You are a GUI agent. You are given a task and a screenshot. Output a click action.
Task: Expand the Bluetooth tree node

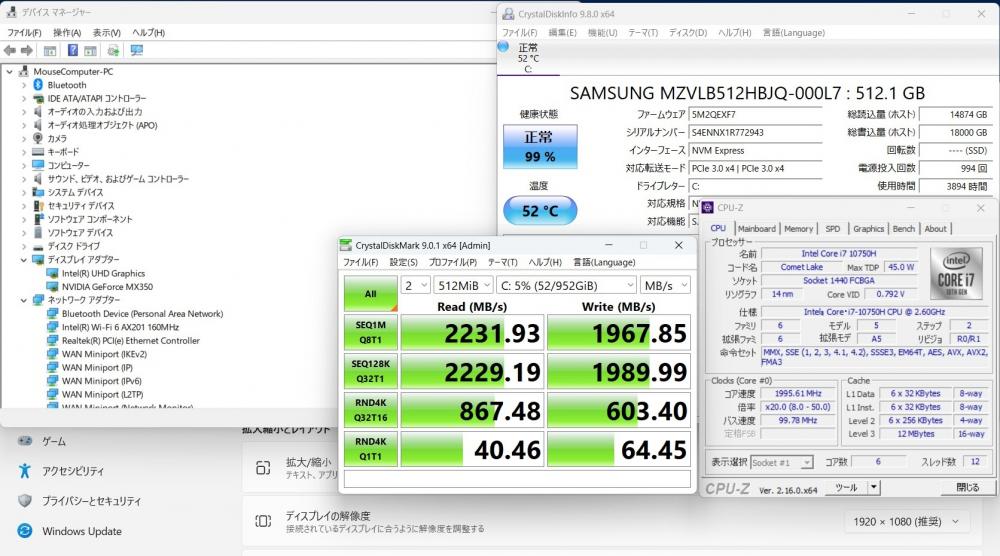coord(24,85)
